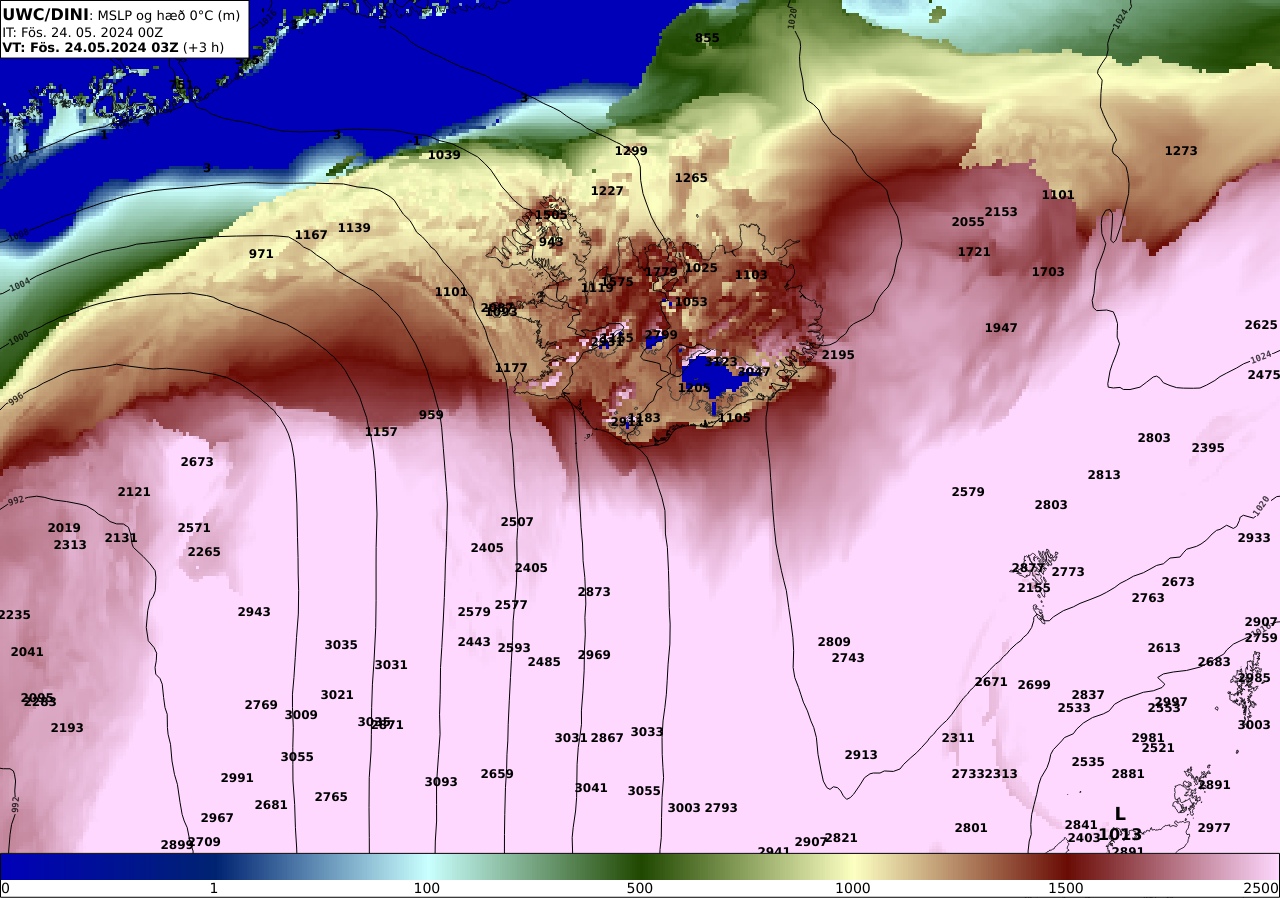Viewport: 1280px width, 898px height.
Task: Click the map value 2613
Action: point(1164,648)
